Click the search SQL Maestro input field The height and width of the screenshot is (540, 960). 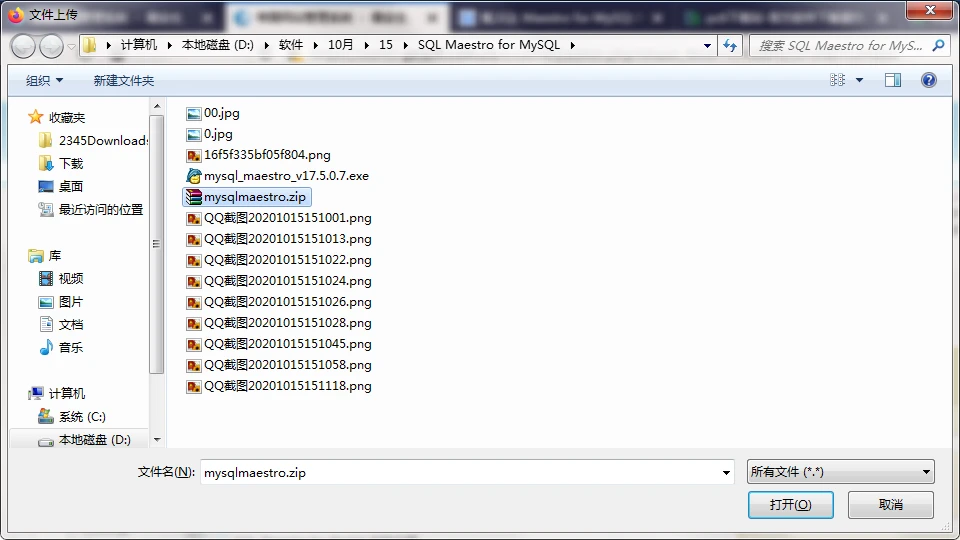(839, 45)
